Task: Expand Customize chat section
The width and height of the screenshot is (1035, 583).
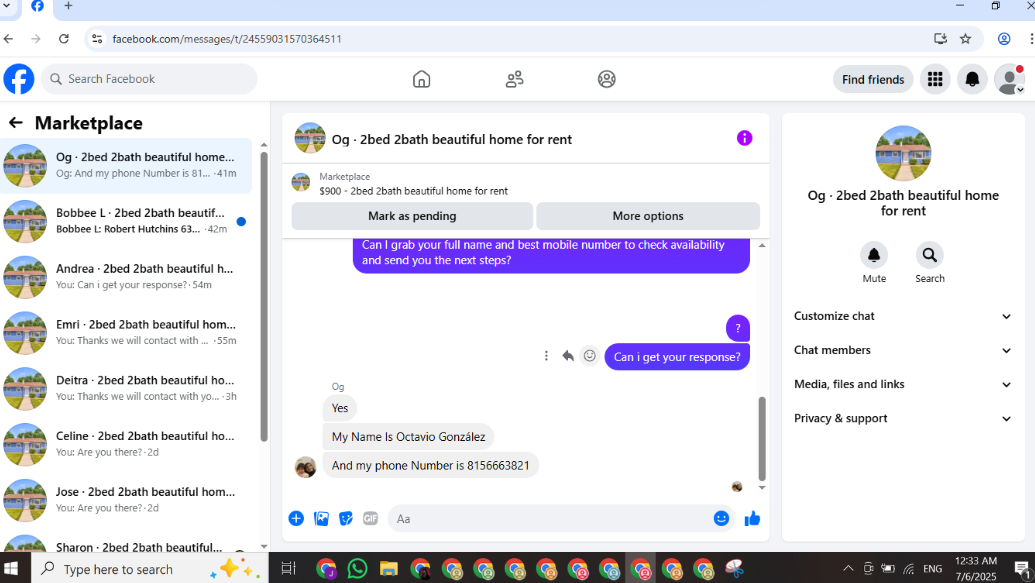Action: pyautogui.click(x=902, y=316)
